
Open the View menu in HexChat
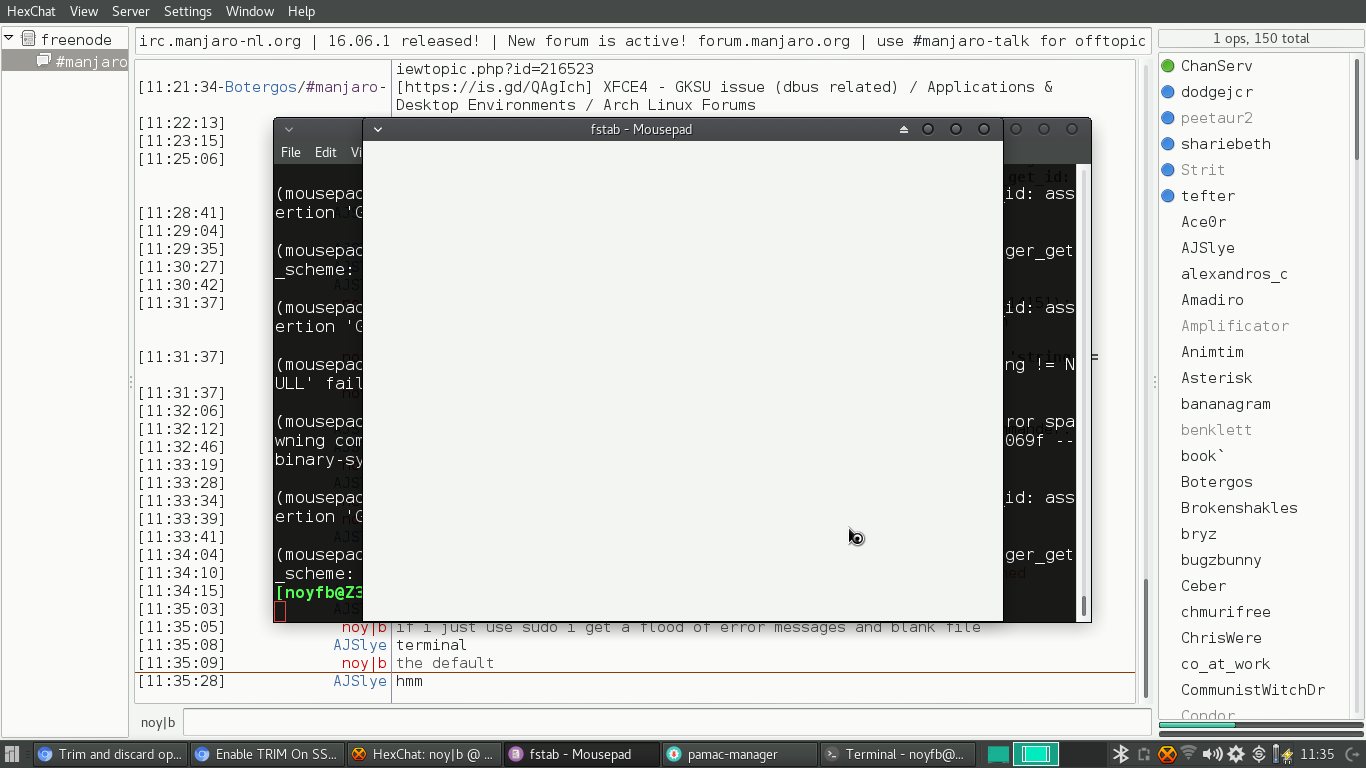coord(84,11)
